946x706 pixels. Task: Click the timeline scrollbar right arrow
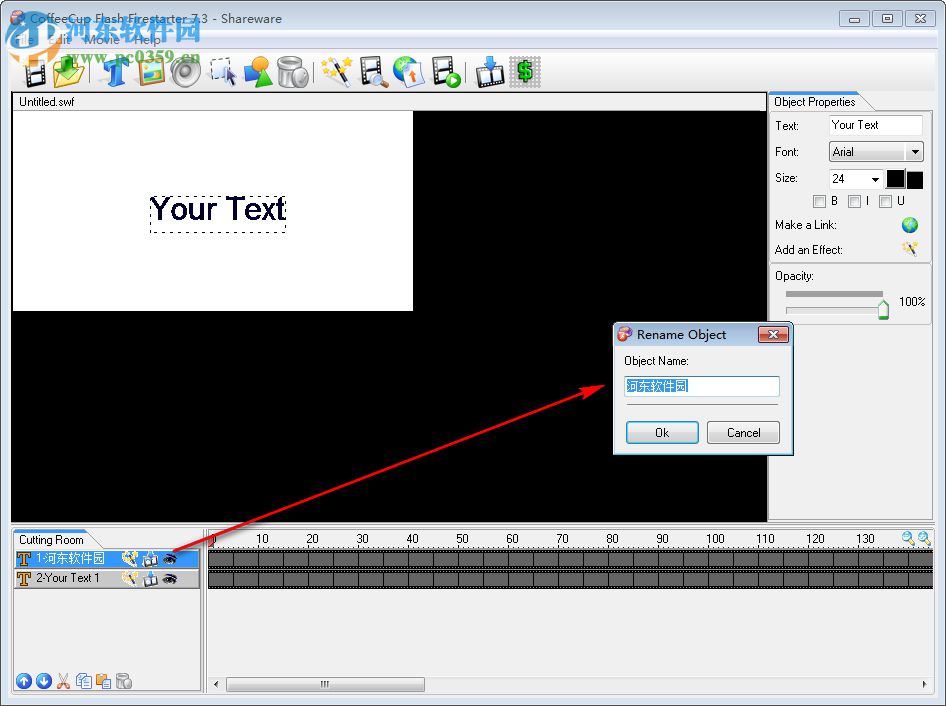(x=924, y=684)
